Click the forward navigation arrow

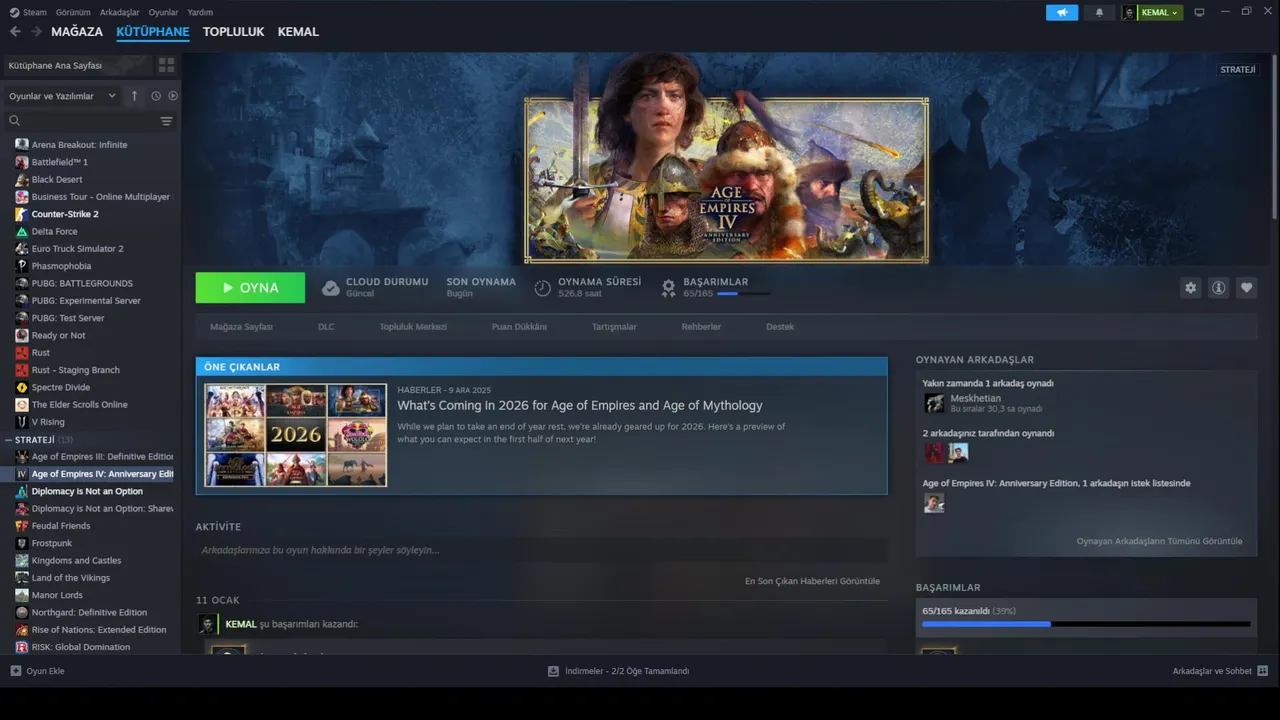[x=36, y=31]
